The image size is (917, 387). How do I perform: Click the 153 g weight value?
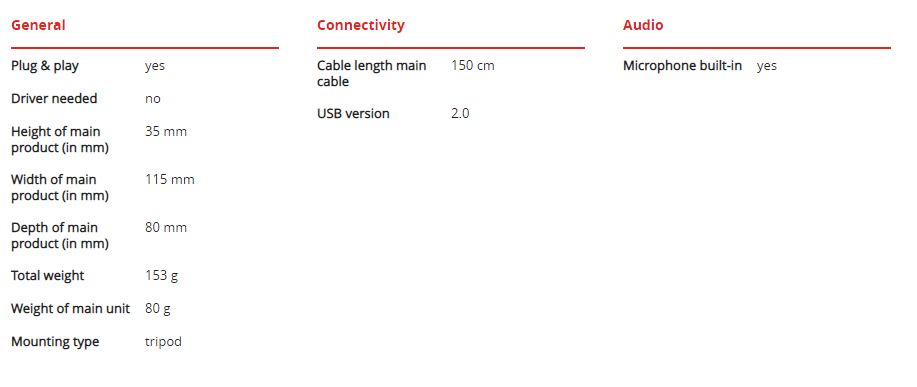[161, 276]
